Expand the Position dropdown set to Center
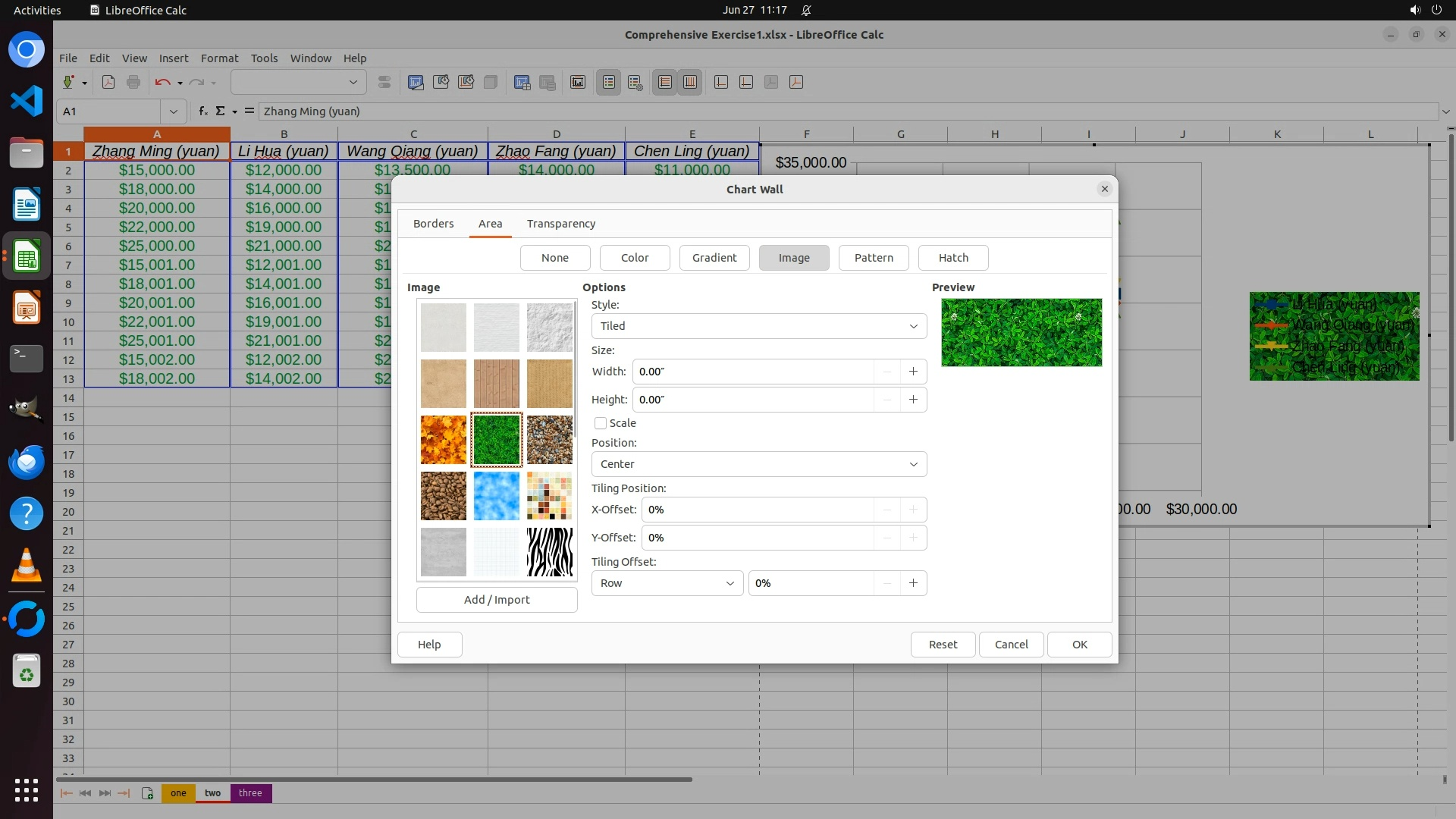 [x=758, y=464]
